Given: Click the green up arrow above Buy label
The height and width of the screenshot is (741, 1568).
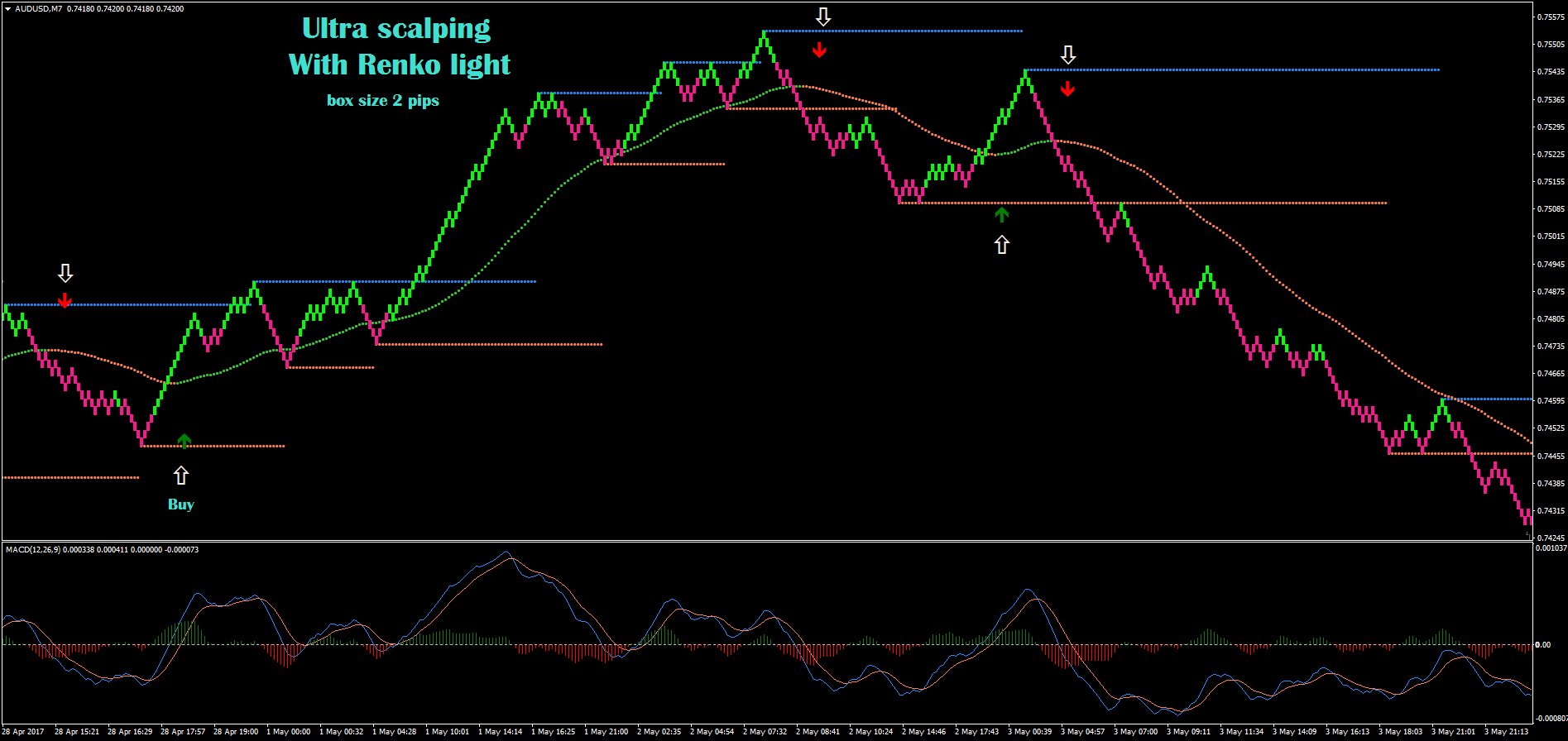Looking at the screenshot, I should pos(185,441).
